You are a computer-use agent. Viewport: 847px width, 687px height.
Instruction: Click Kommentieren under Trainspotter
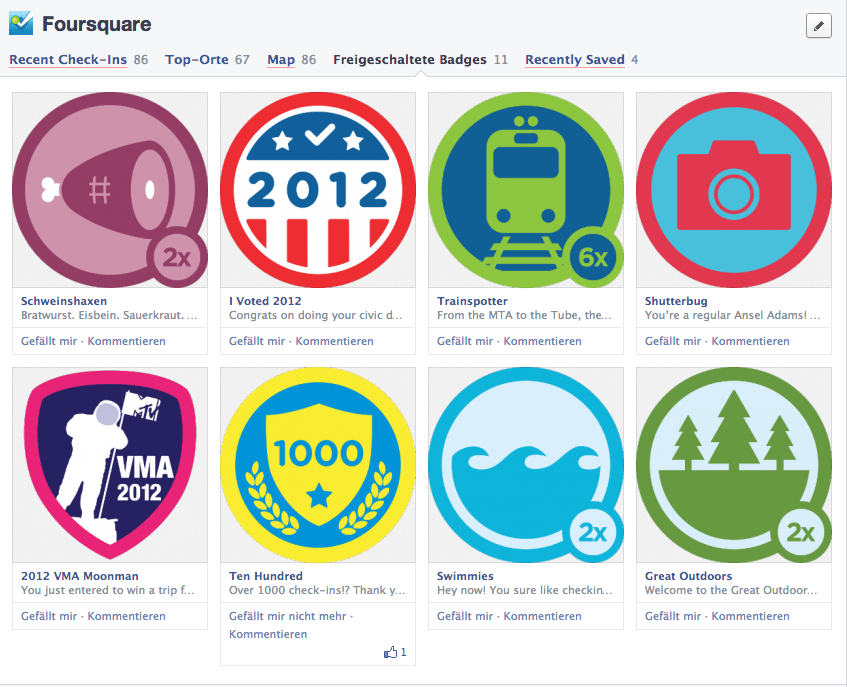tap(542, 341)
